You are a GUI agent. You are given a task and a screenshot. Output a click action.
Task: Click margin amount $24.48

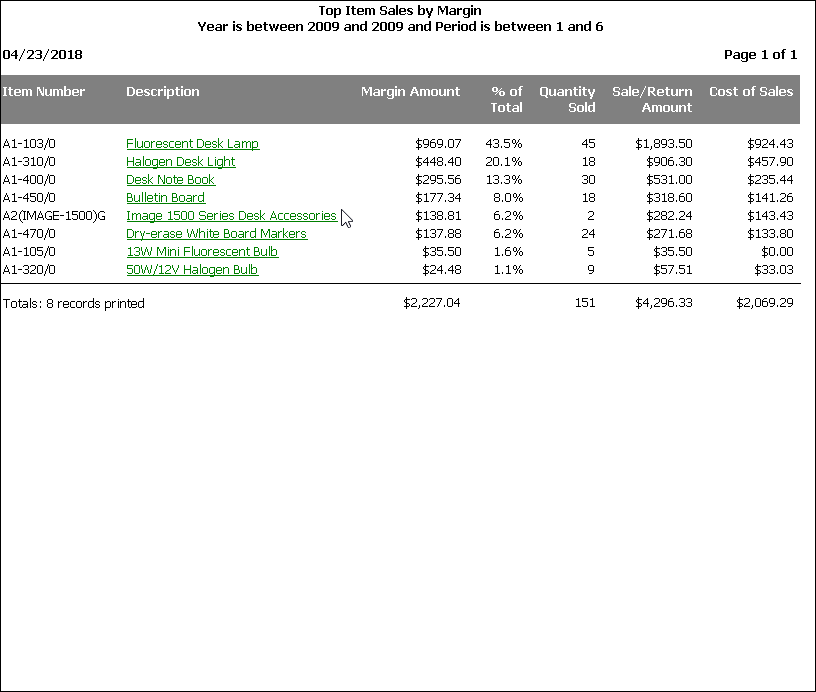[x=442, y=270]
